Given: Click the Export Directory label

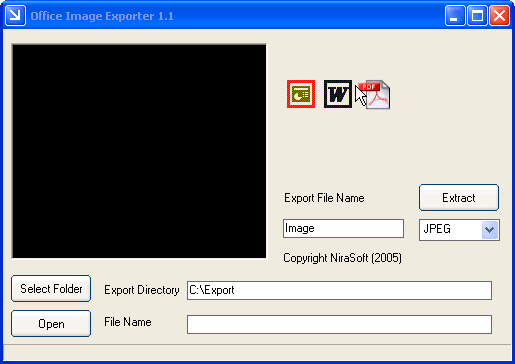Looking at the screenshot, I should pyautogui.click(x=142, y=290).
